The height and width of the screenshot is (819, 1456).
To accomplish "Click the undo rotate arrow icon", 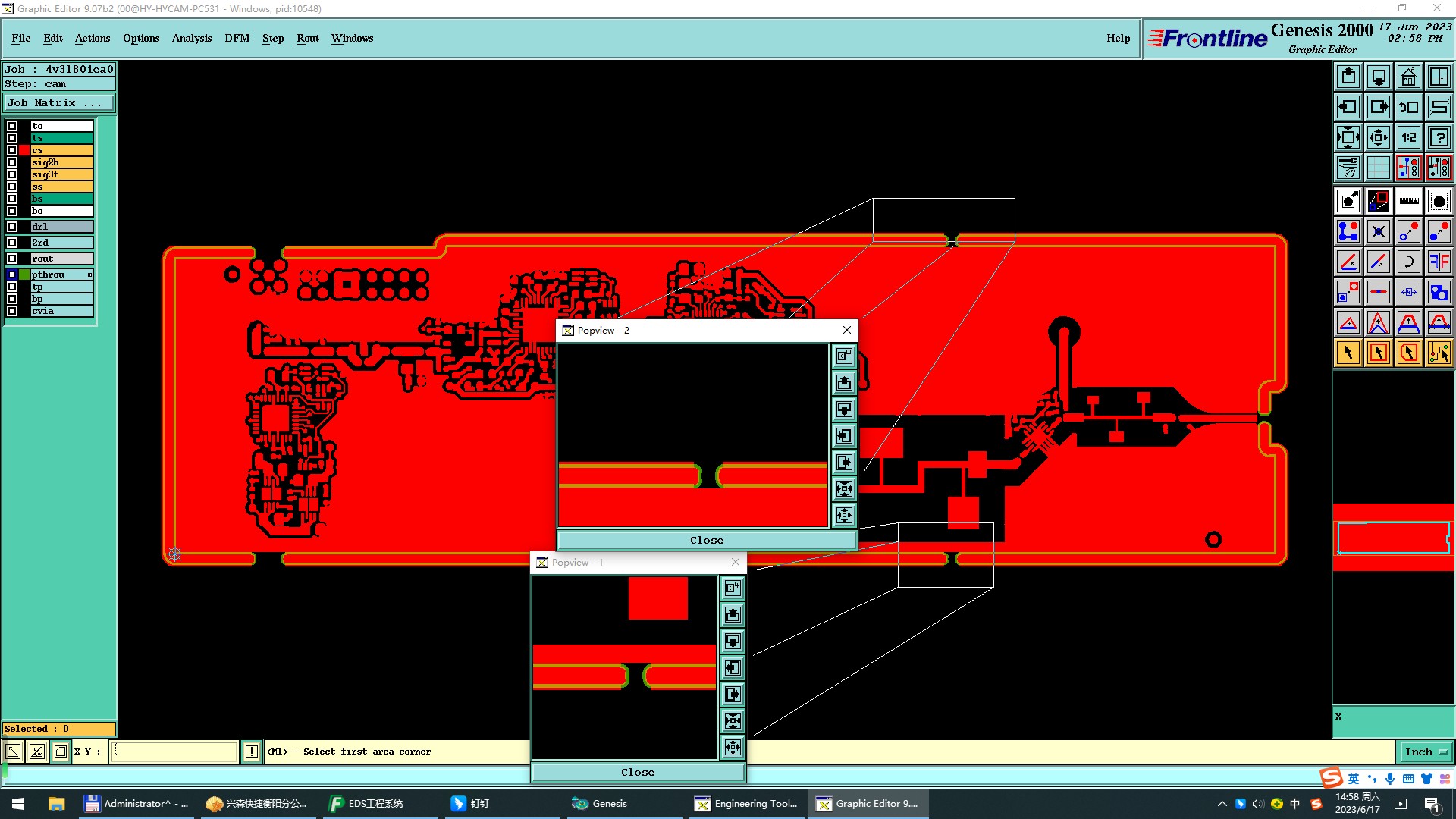I will pos(1408,262).
